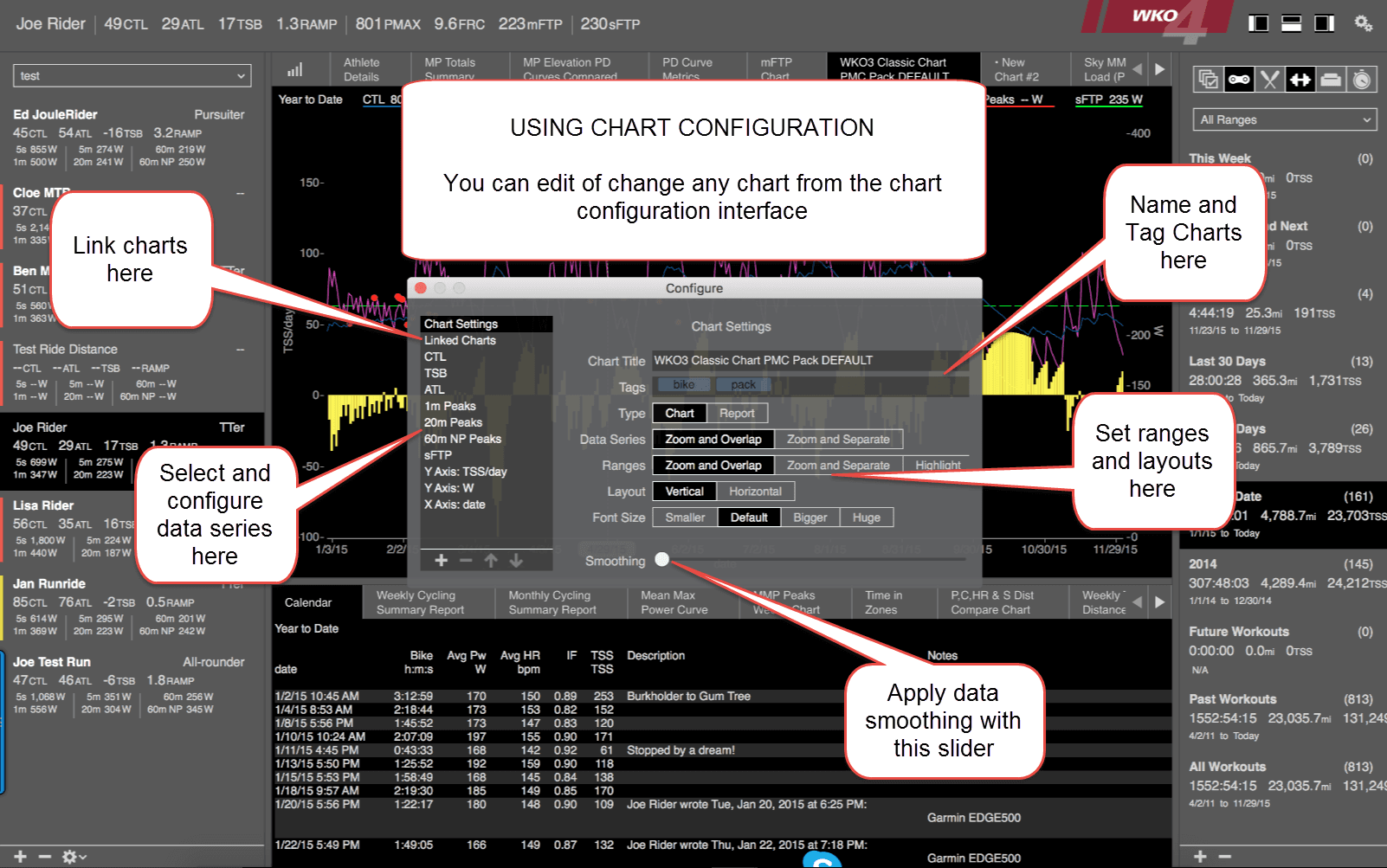Select the Last 30 Days range
Image resolution: width=1387 pixels, height=868 pixels.
(x=1281, y=379)
